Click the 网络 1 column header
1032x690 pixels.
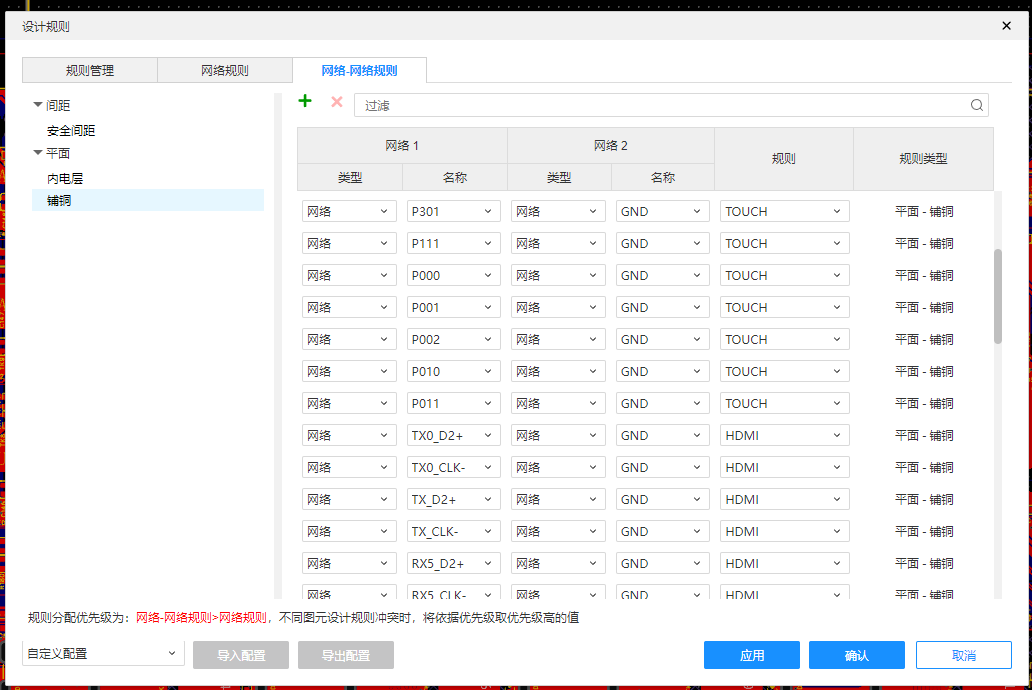(402, 146)
